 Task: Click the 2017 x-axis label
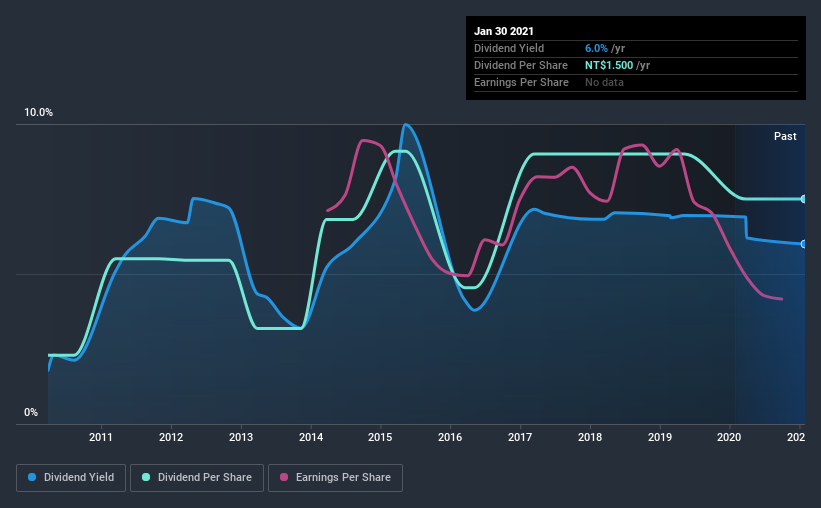(520, 437)
